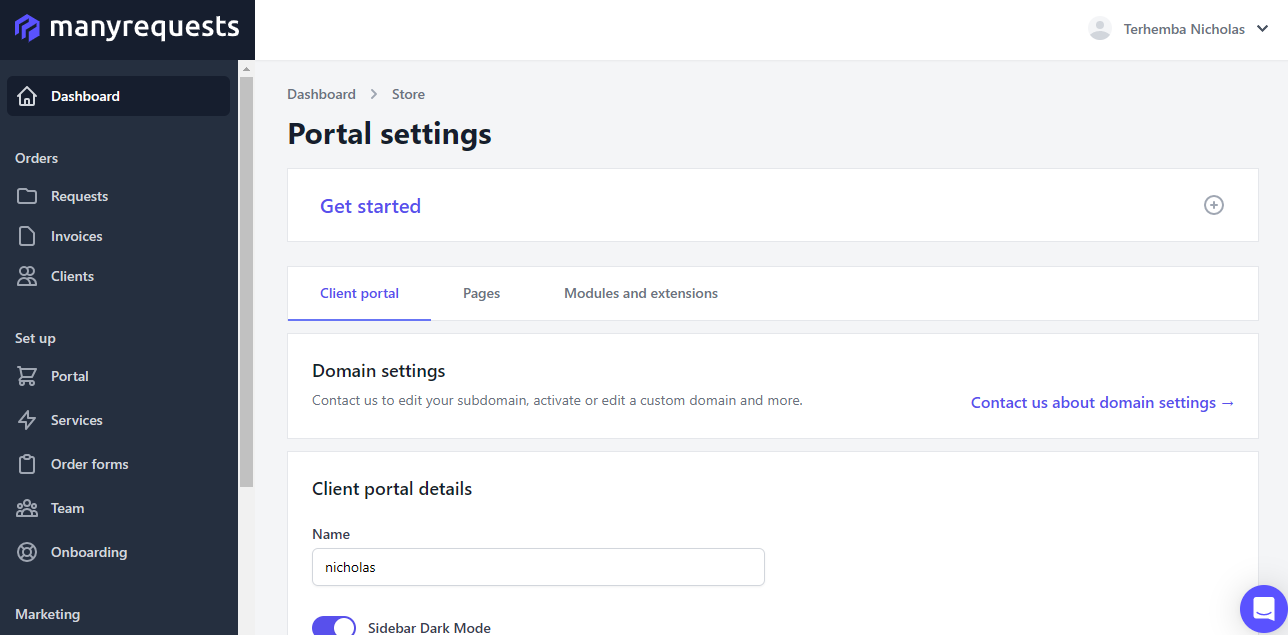This screenshot has width=1288, height=635.
Task: Select the Invoices document icon
Action: point(29,235)
